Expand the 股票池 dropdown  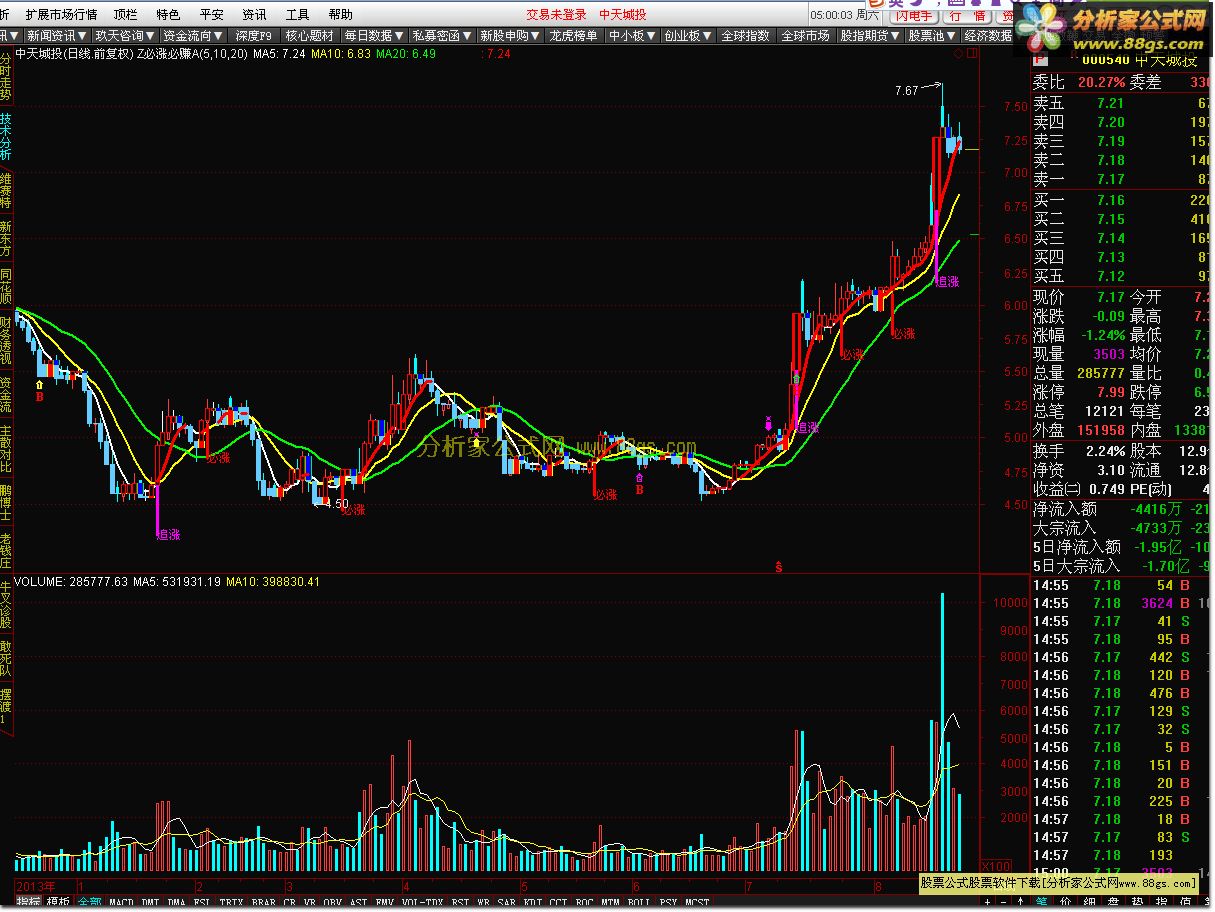(x=931, y=36)
